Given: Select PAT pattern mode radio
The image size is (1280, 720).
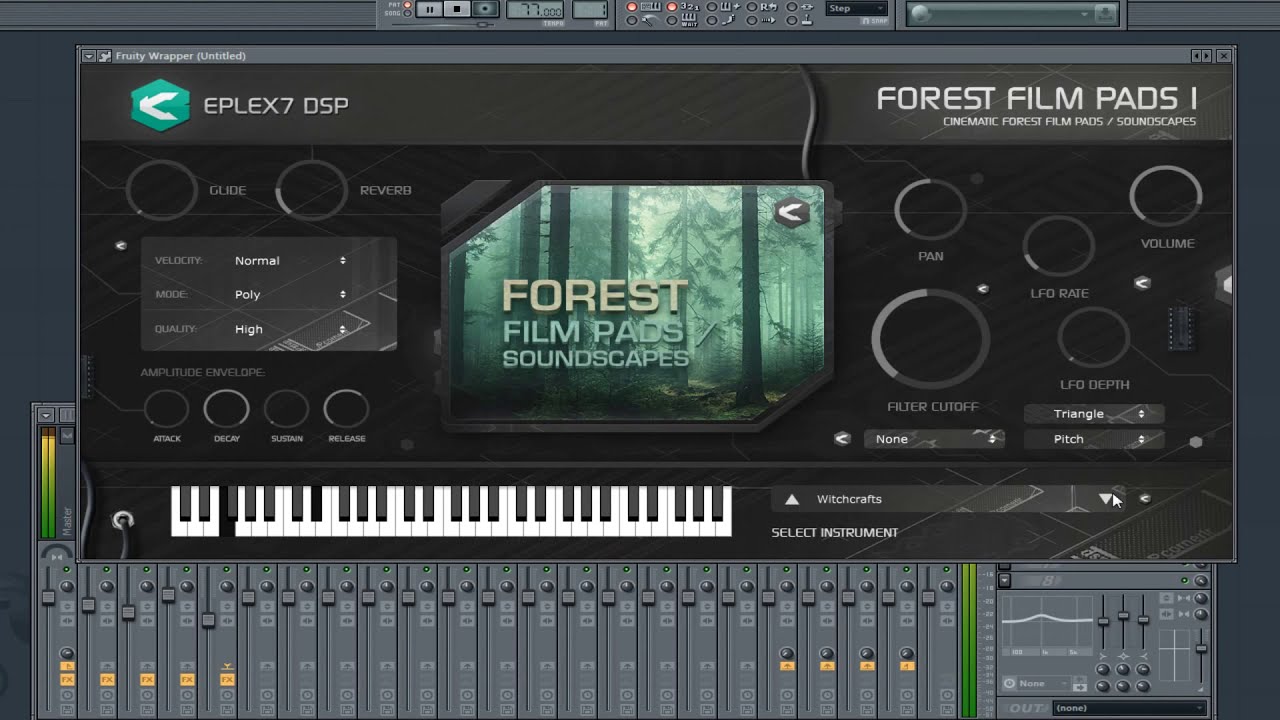Looking at the screenshot, I should pyautogui.click(x=407, y=5).
